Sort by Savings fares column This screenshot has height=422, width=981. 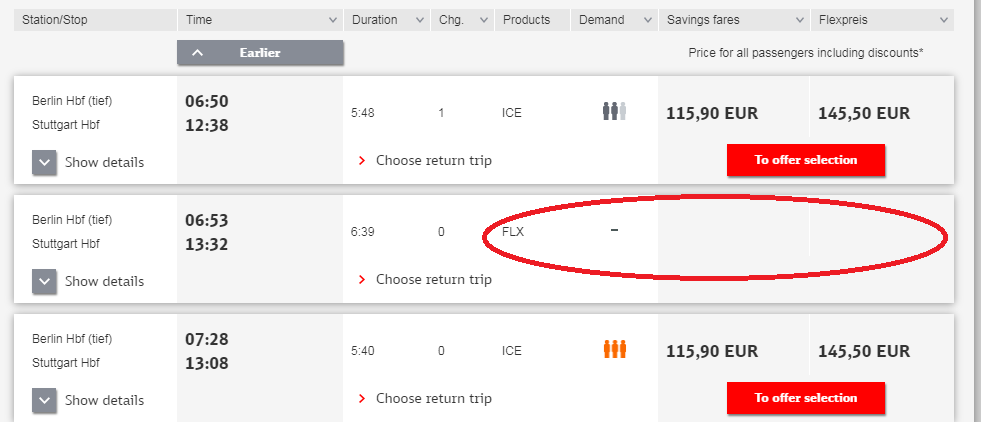point(734,20)
